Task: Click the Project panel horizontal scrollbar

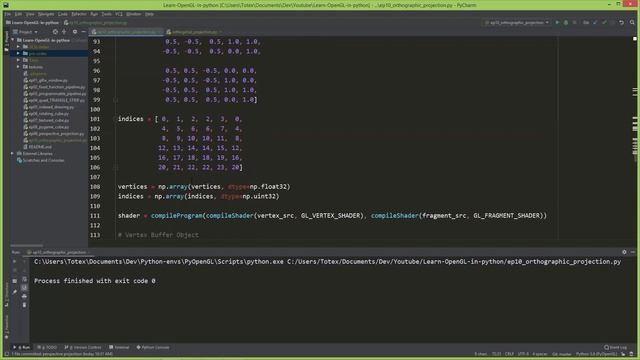Action: click(27, 245)
